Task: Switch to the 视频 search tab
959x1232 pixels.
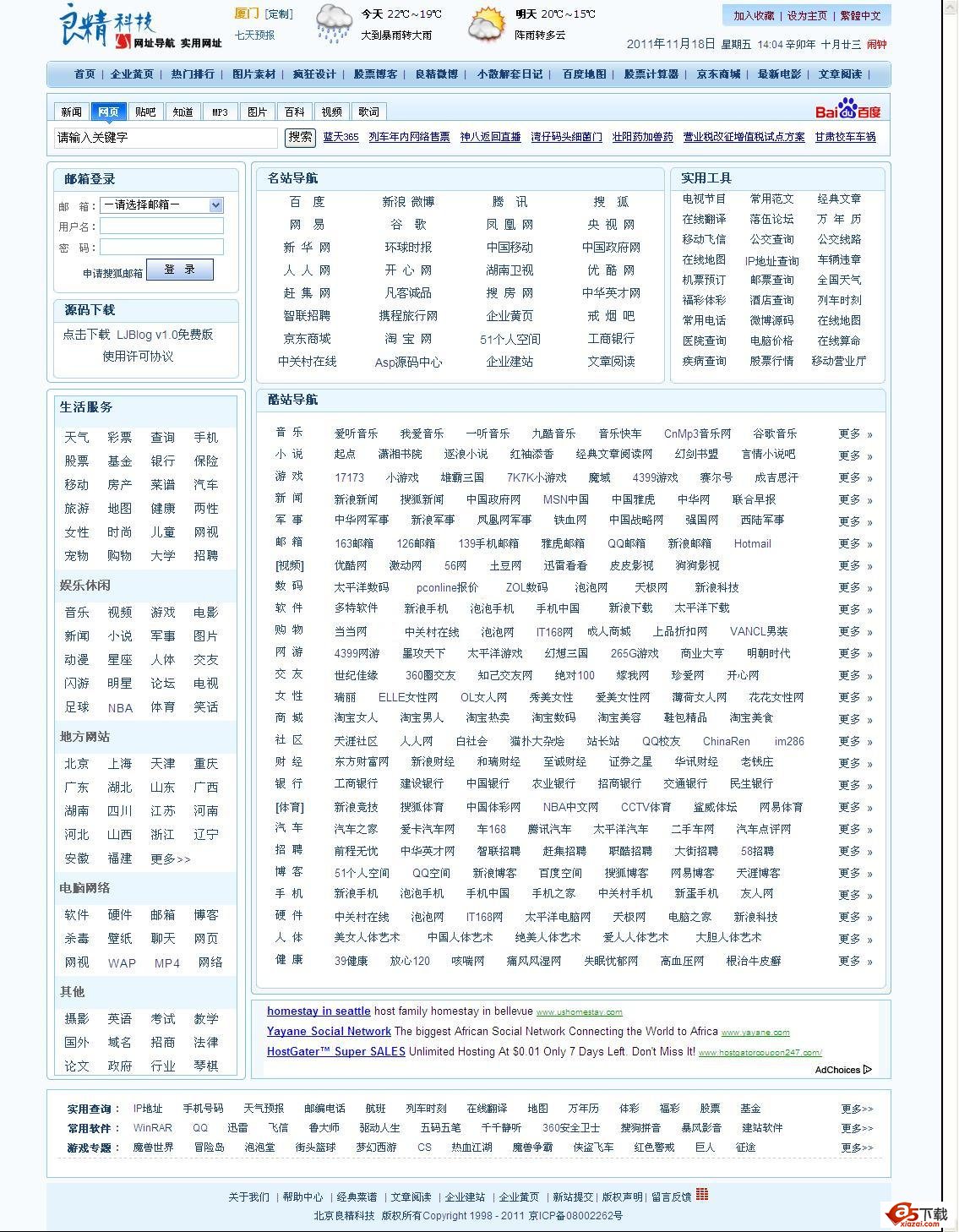Action: [331, 112]
